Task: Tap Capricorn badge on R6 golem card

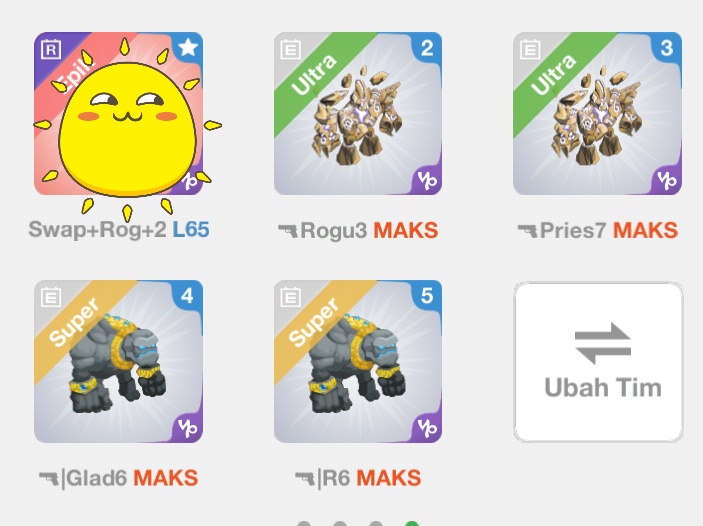Action: click(x=427, y=428)
